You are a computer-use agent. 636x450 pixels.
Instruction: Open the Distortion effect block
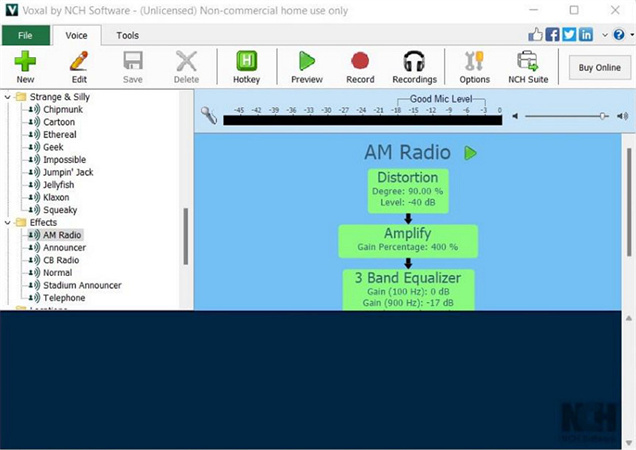click(408, 191)
